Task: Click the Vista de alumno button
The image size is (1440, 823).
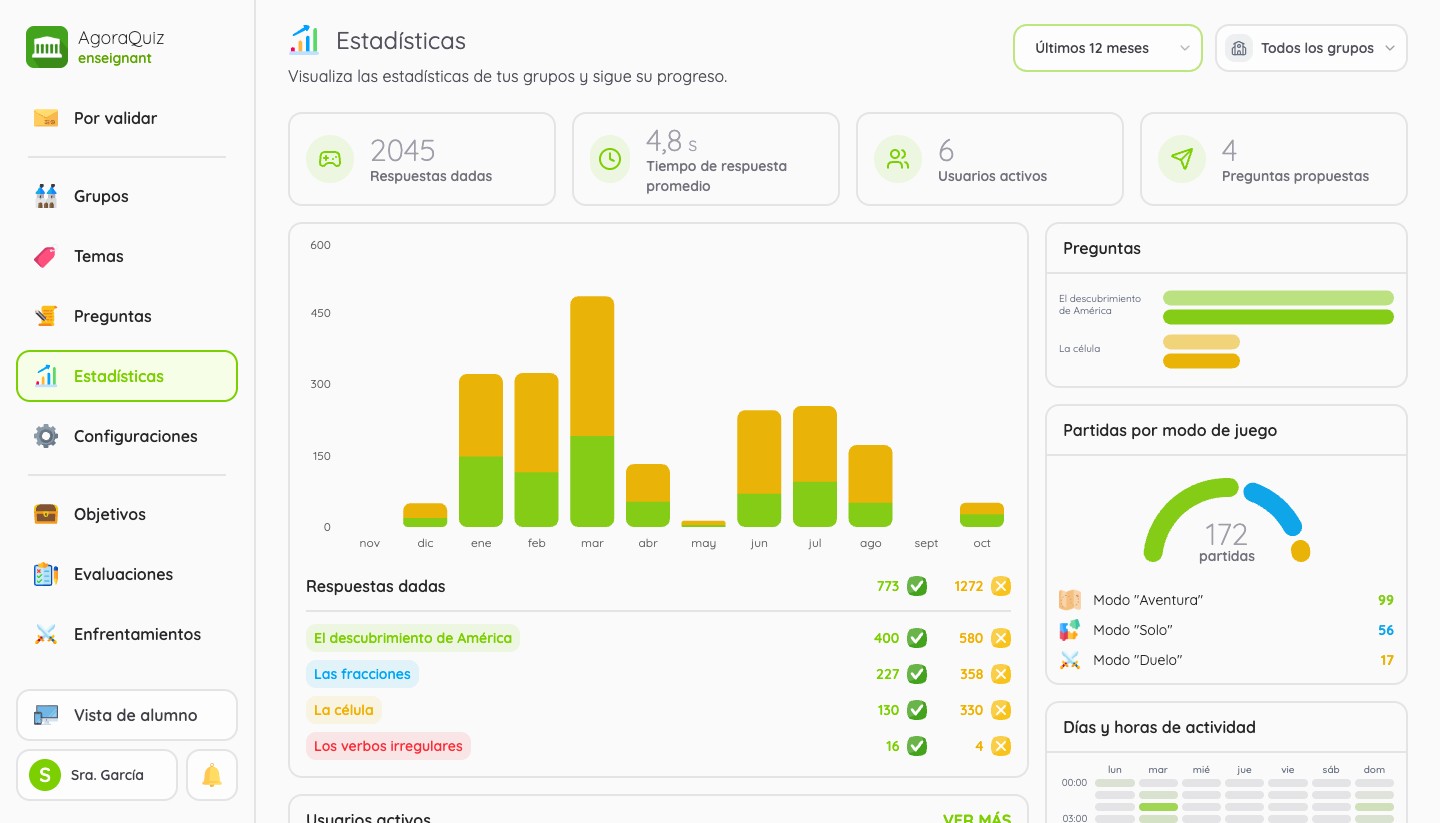Action: coord(127,715)
